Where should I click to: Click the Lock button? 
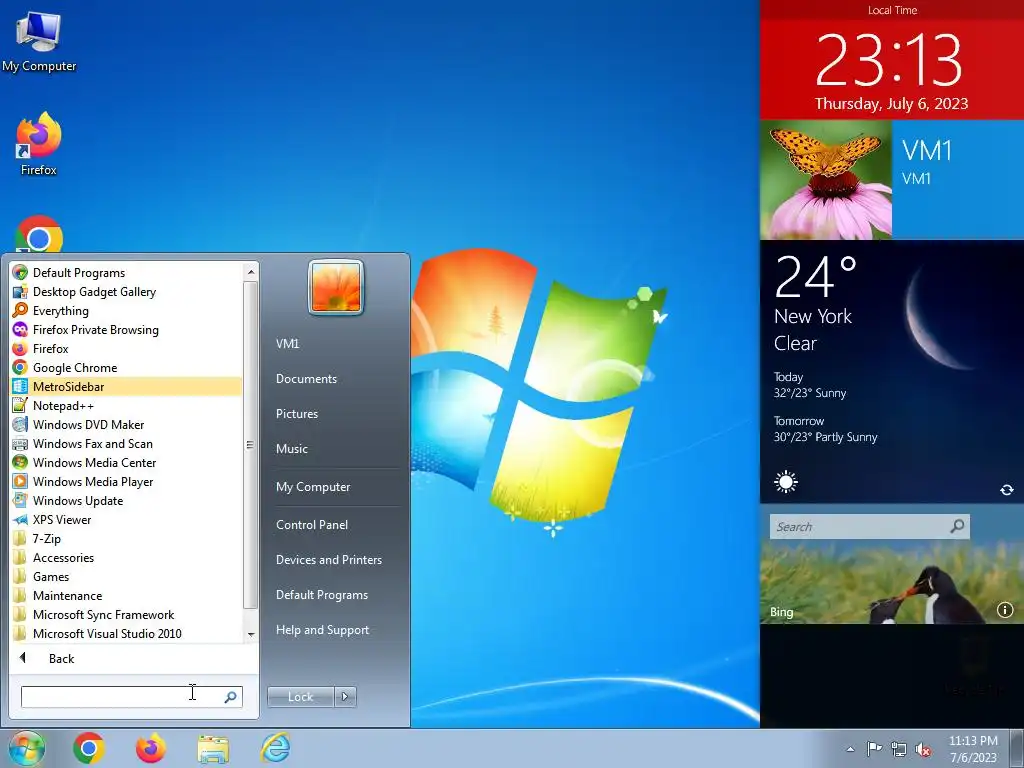300,697
